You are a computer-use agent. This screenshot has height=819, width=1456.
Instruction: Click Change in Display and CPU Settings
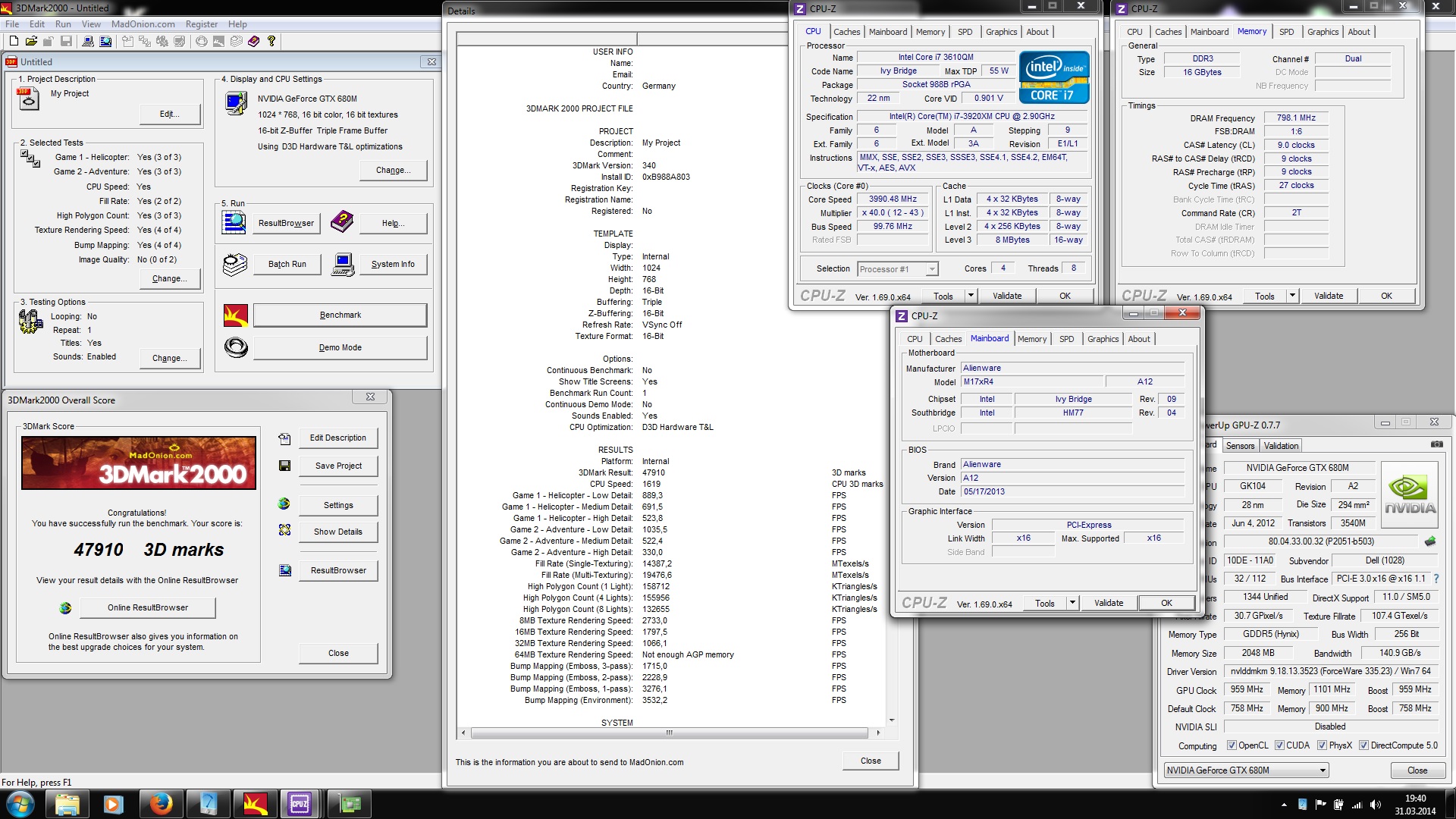(394, 170)
